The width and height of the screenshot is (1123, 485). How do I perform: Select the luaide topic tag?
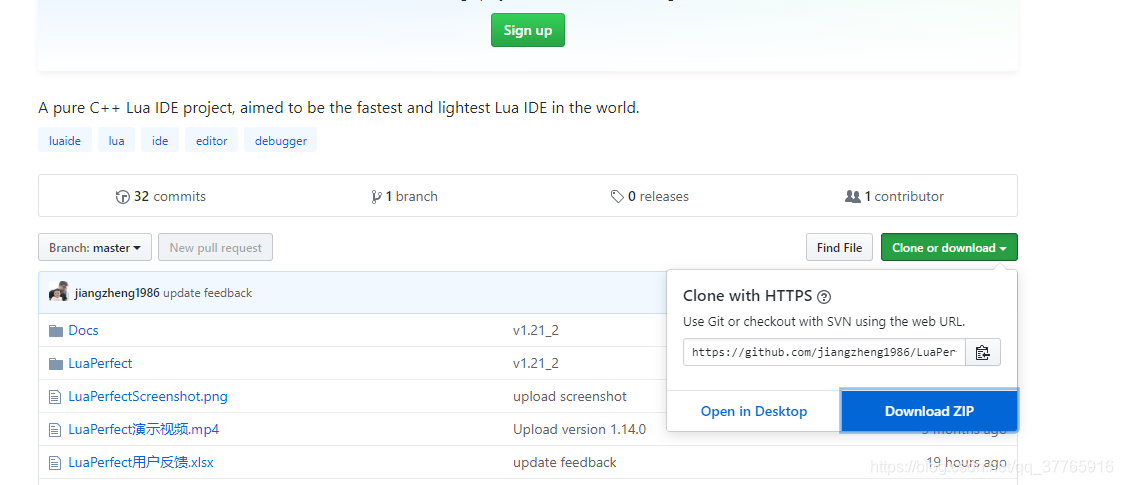click(65, 141)
